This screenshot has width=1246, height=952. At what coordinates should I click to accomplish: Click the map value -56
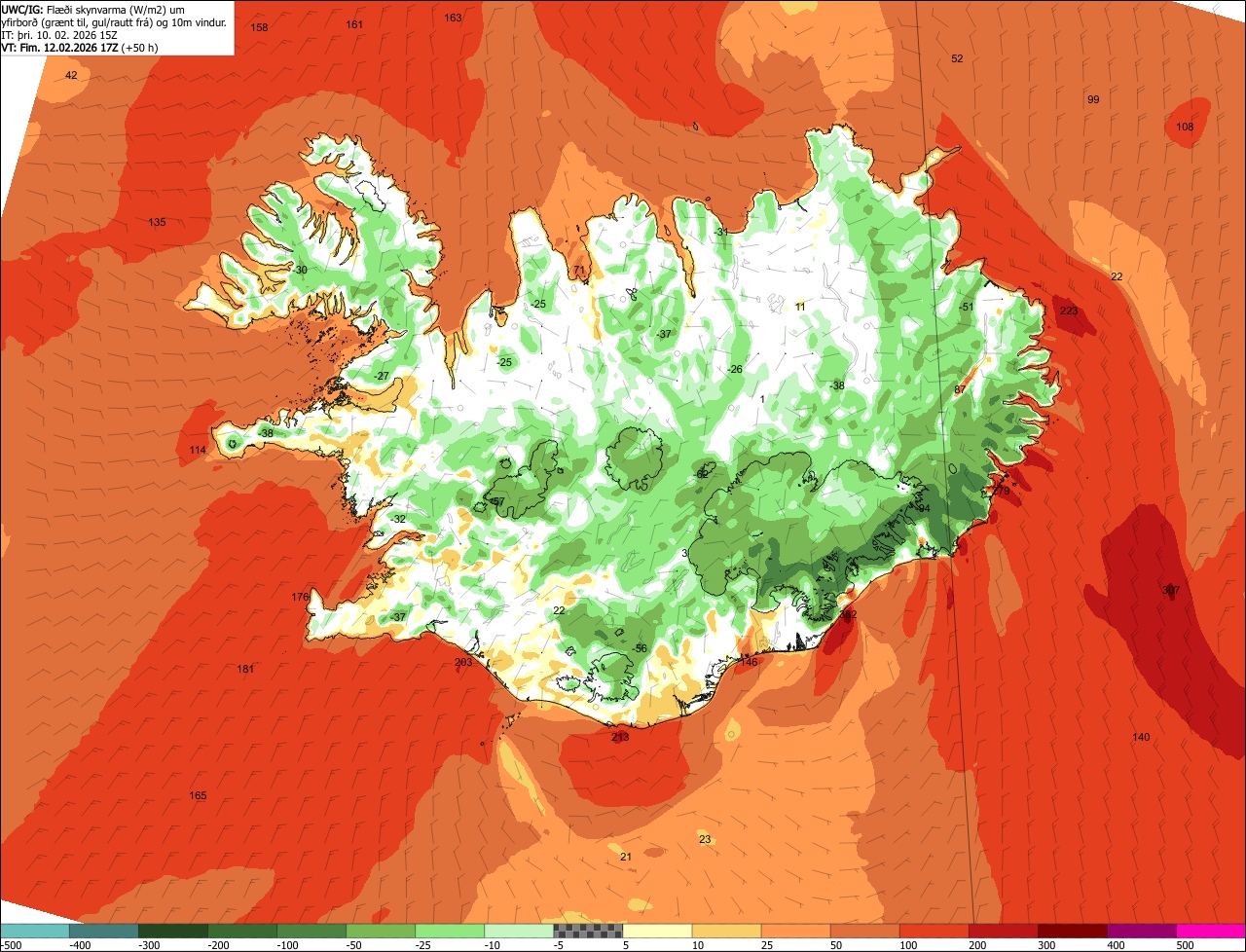pyautogui.click(x=640, y=648)
